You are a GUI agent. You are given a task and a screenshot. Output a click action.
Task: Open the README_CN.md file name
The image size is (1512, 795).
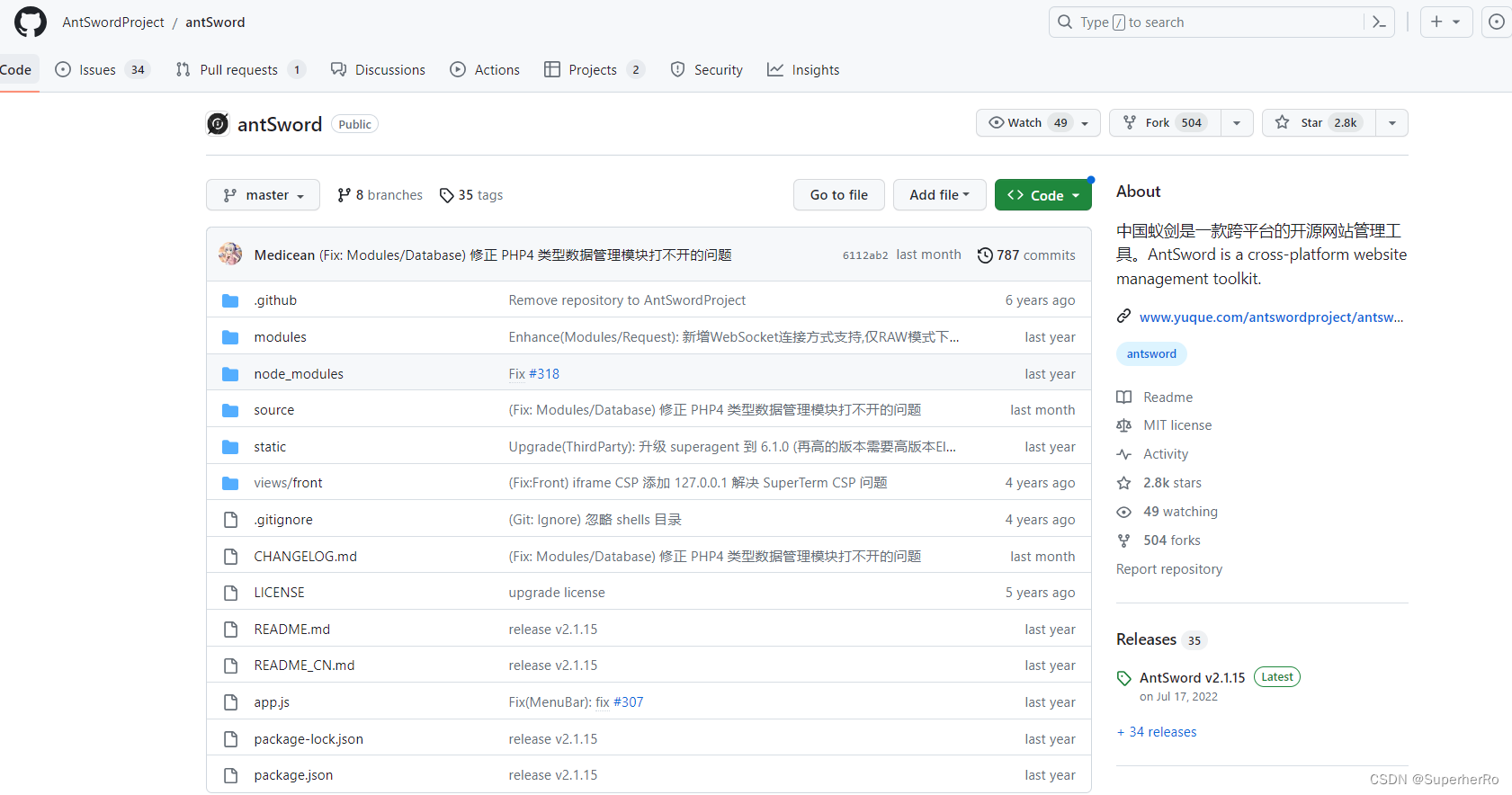pos(304,665)
